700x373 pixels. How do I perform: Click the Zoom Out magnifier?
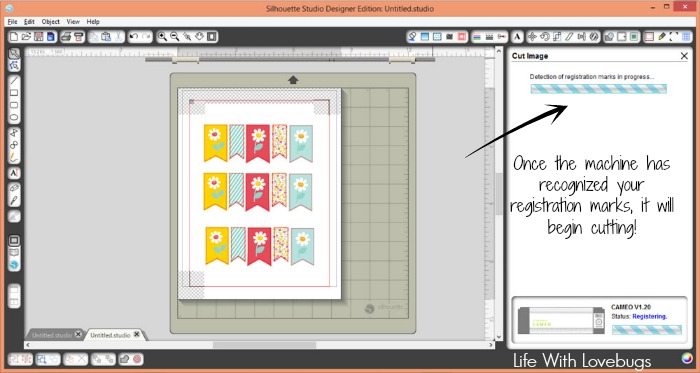[175, 37]
